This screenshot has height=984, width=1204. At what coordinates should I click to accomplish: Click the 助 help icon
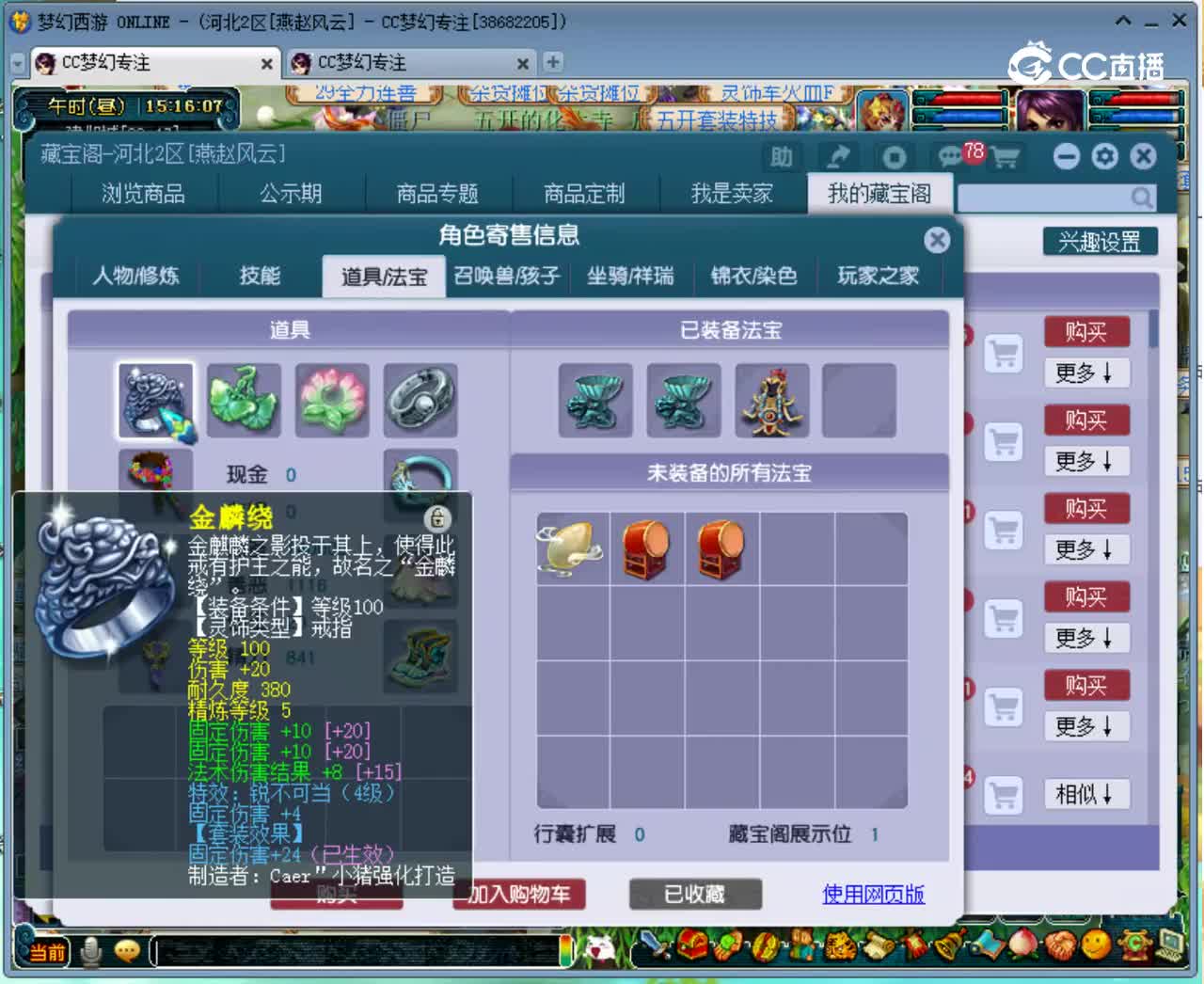pos(782,157)
